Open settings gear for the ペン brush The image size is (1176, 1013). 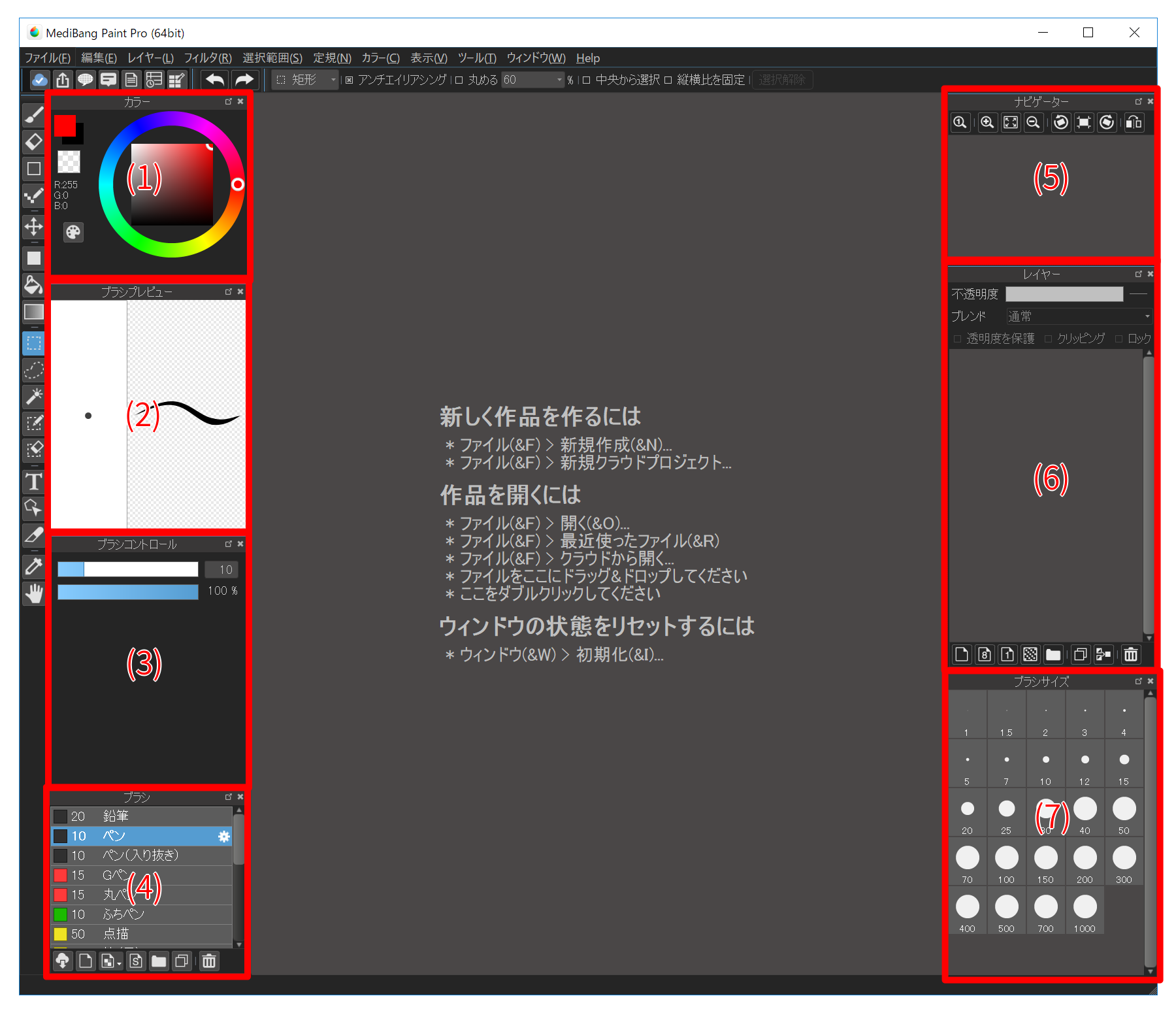coord(223,836)
